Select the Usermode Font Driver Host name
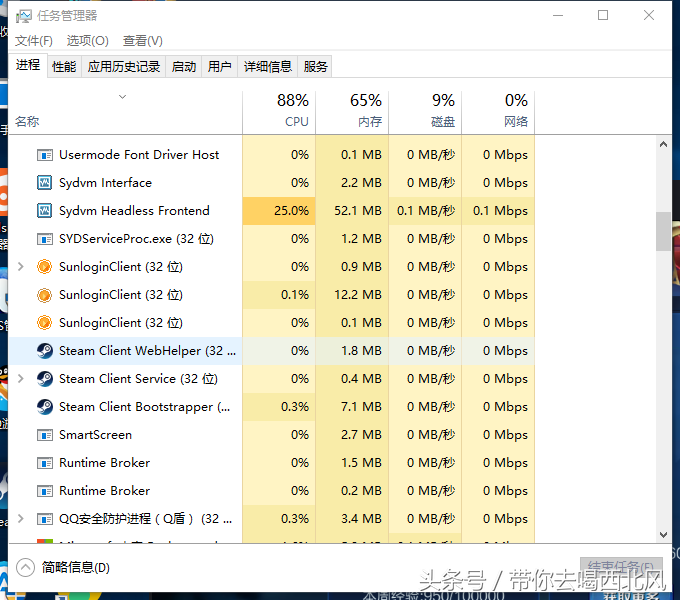Screen dimensions: 680x600 point(139,155)
